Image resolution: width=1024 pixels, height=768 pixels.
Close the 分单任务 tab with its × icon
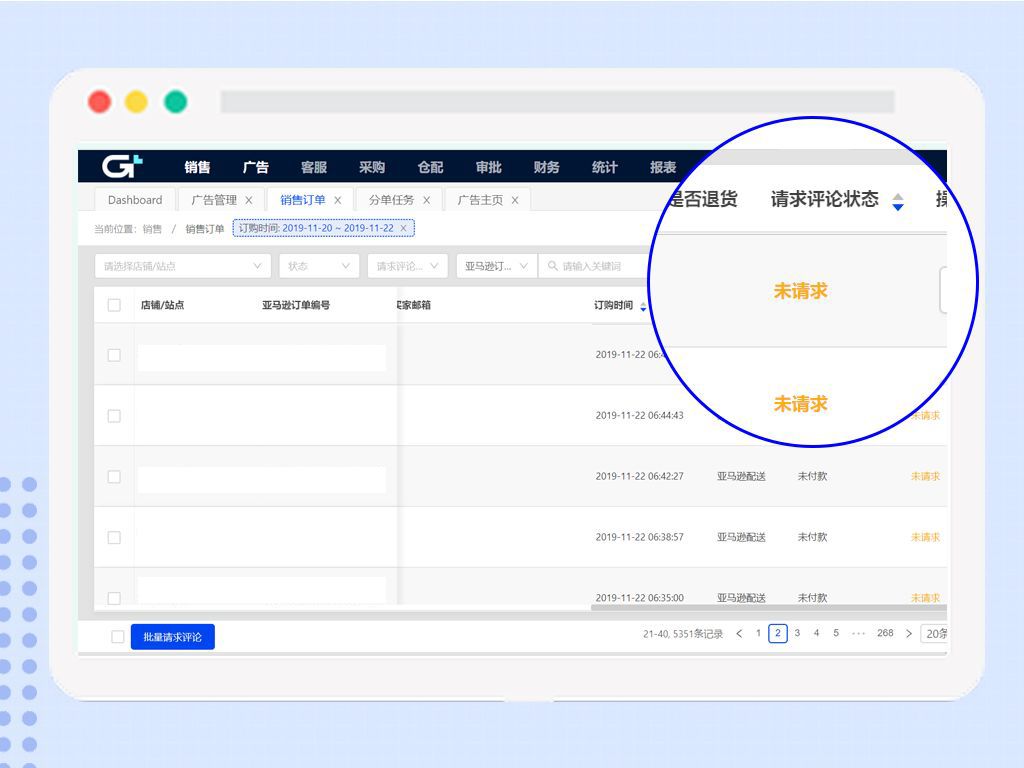click(426, 200)
